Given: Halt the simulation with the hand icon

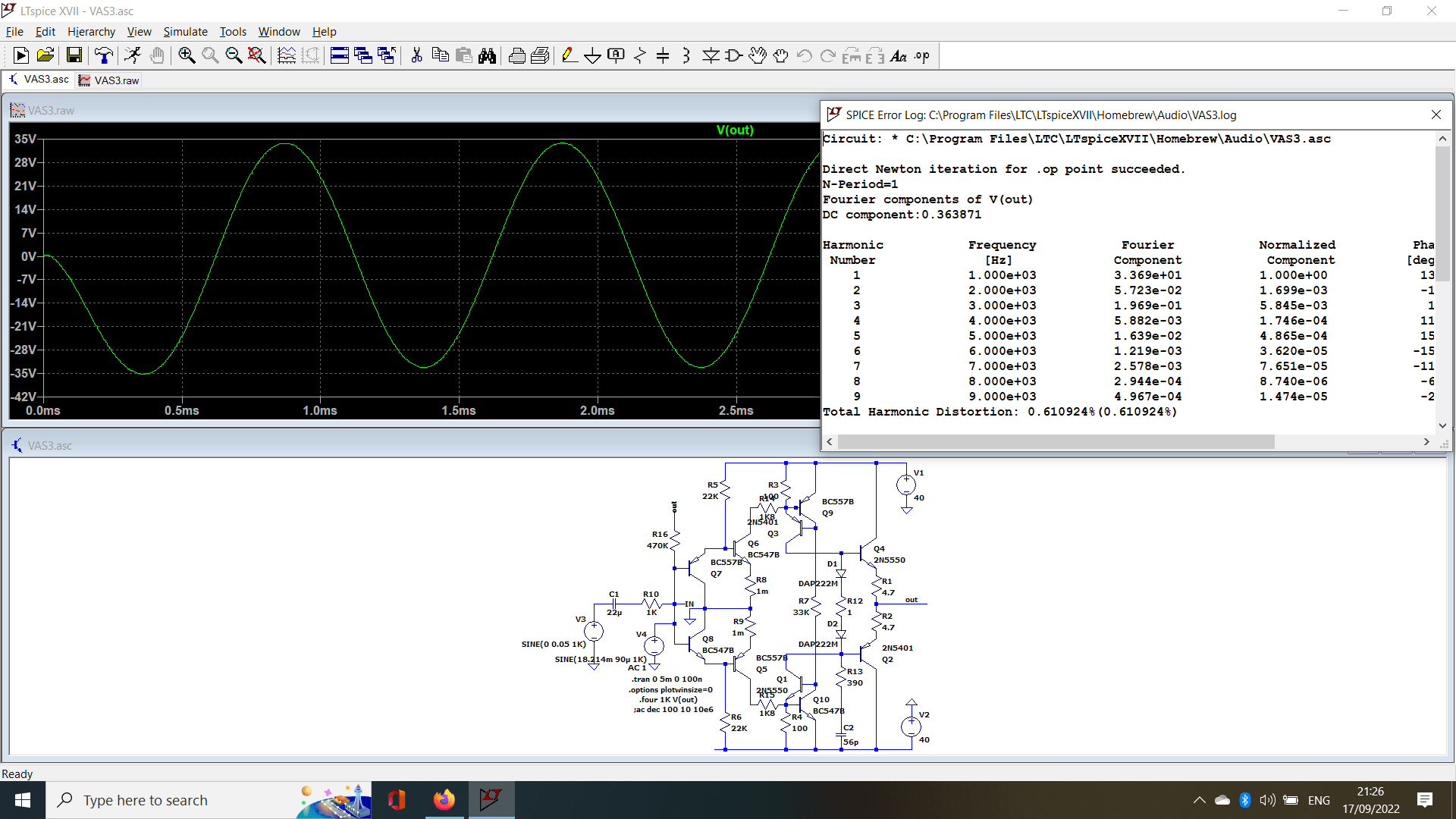Looking at the screenshot, I should click(x=157, y=55).
